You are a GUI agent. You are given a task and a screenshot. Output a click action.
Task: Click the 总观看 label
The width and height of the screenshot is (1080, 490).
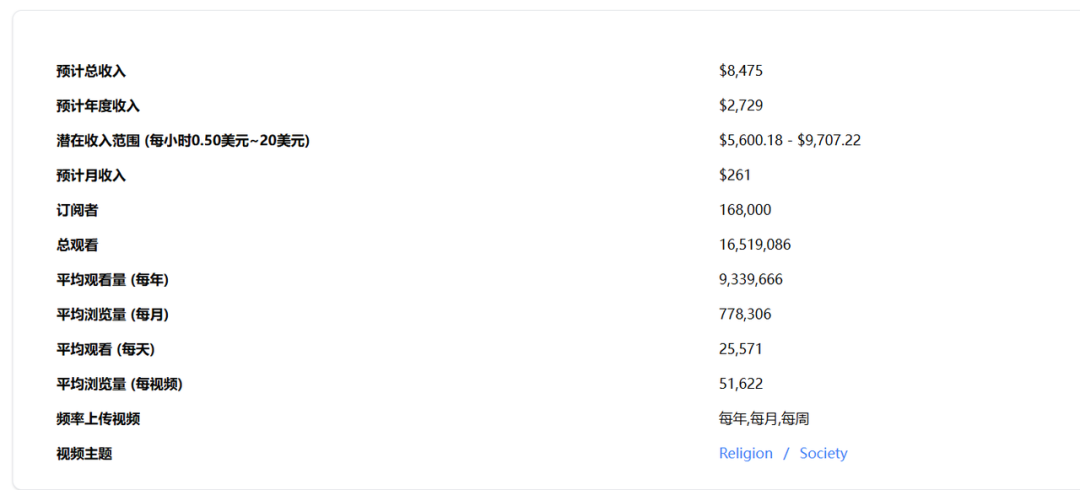point(77,245)
